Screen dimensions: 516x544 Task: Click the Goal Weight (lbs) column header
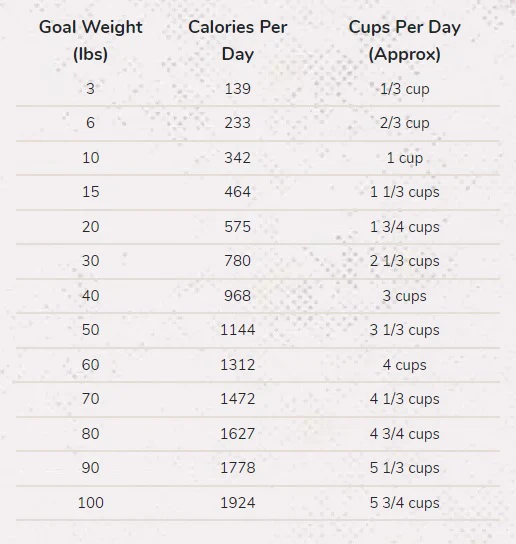point(91,41)
